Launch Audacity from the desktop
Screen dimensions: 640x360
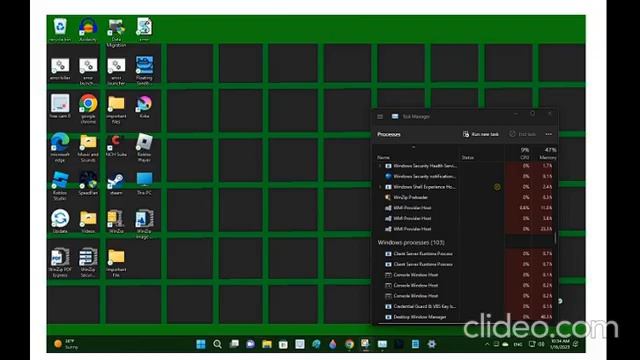(88, 30)
